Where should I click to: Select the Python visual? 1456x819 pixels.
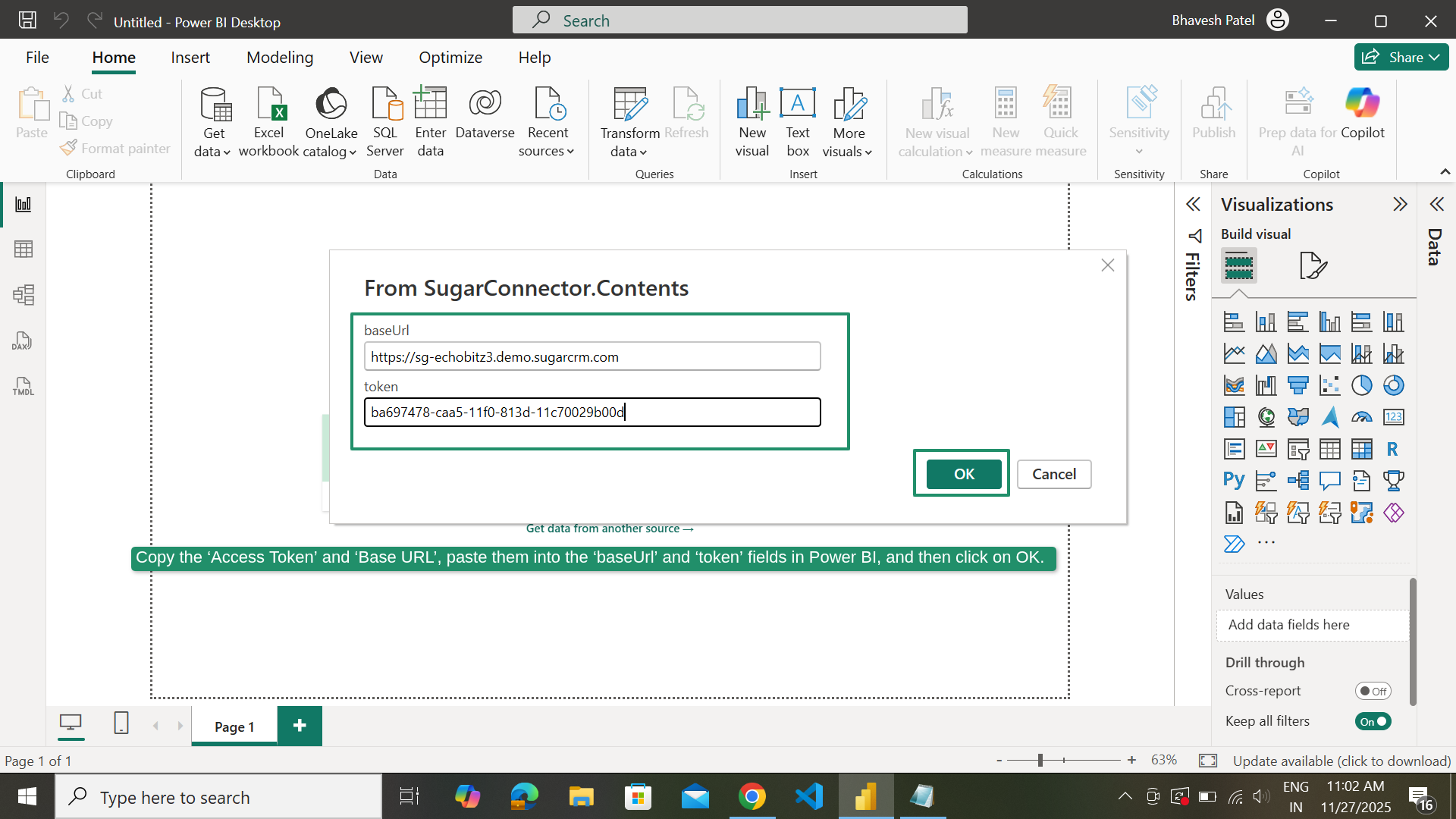click(x=1234, y=480)
